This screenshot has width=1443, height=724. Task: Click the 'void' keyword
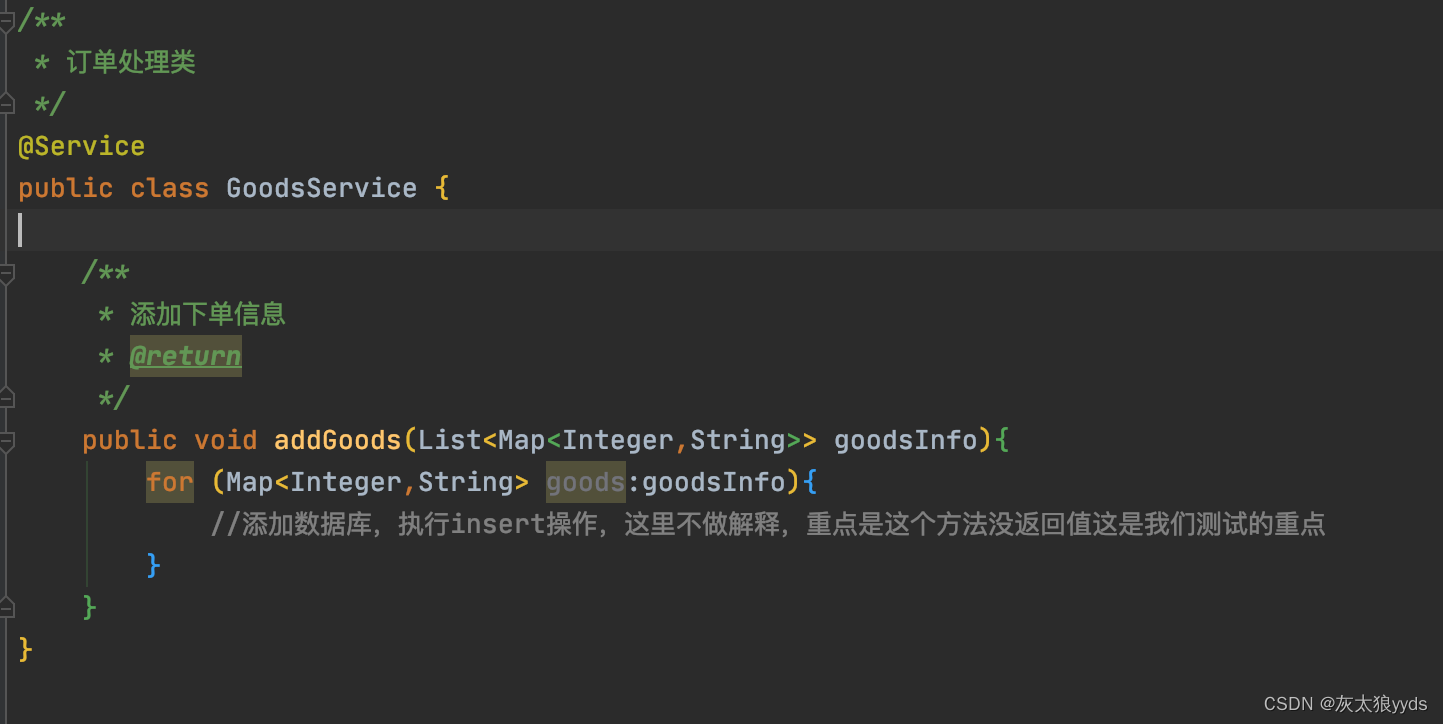pos(225,440)
